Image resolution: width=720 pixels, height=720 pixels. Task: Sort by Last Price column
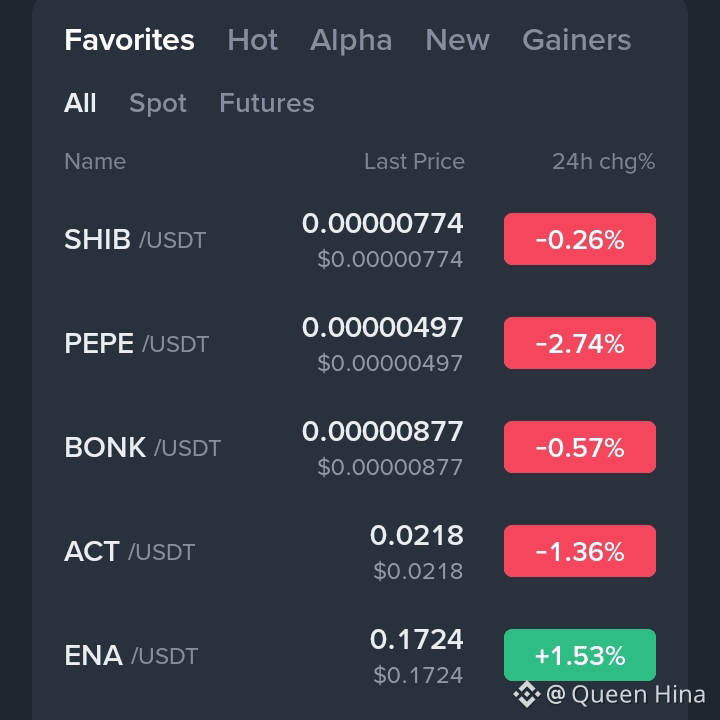click(414, 162)
